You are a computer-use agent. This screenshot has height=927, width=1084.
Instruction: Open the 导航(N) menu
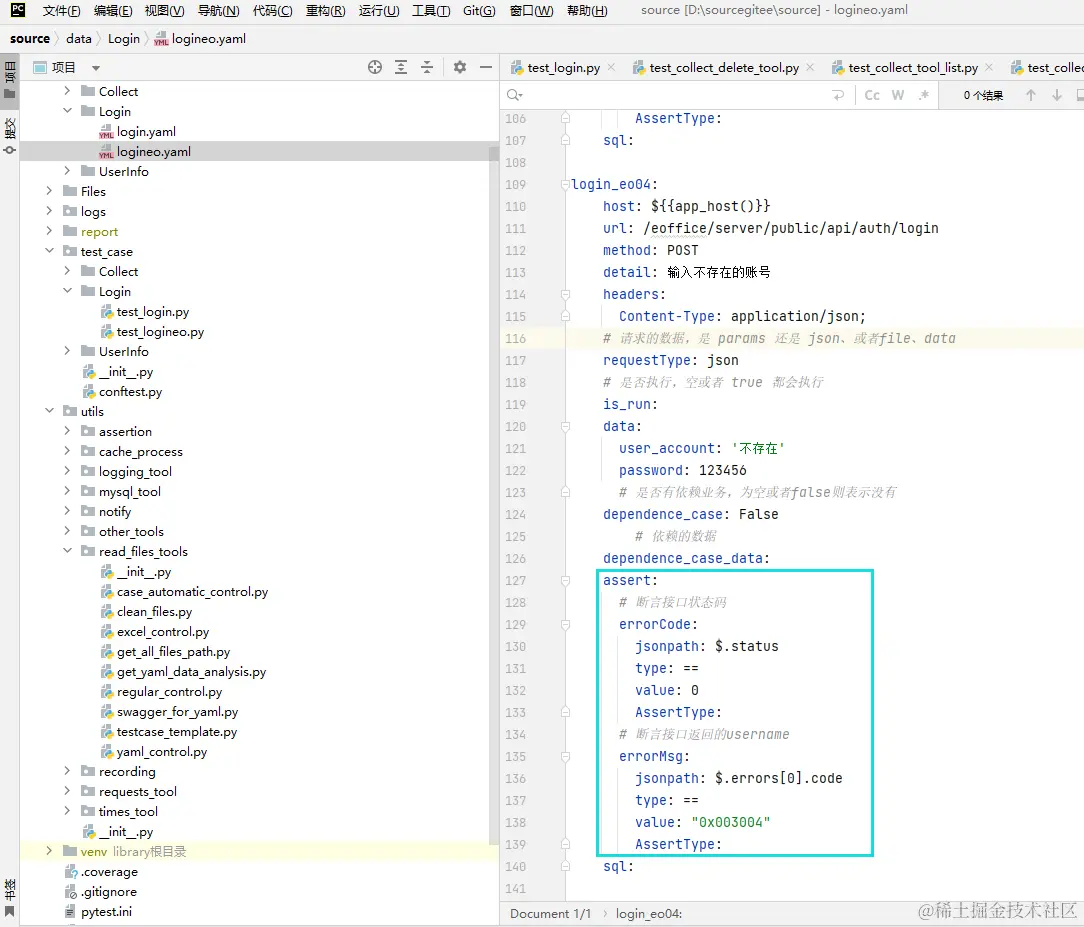(218, 10)
